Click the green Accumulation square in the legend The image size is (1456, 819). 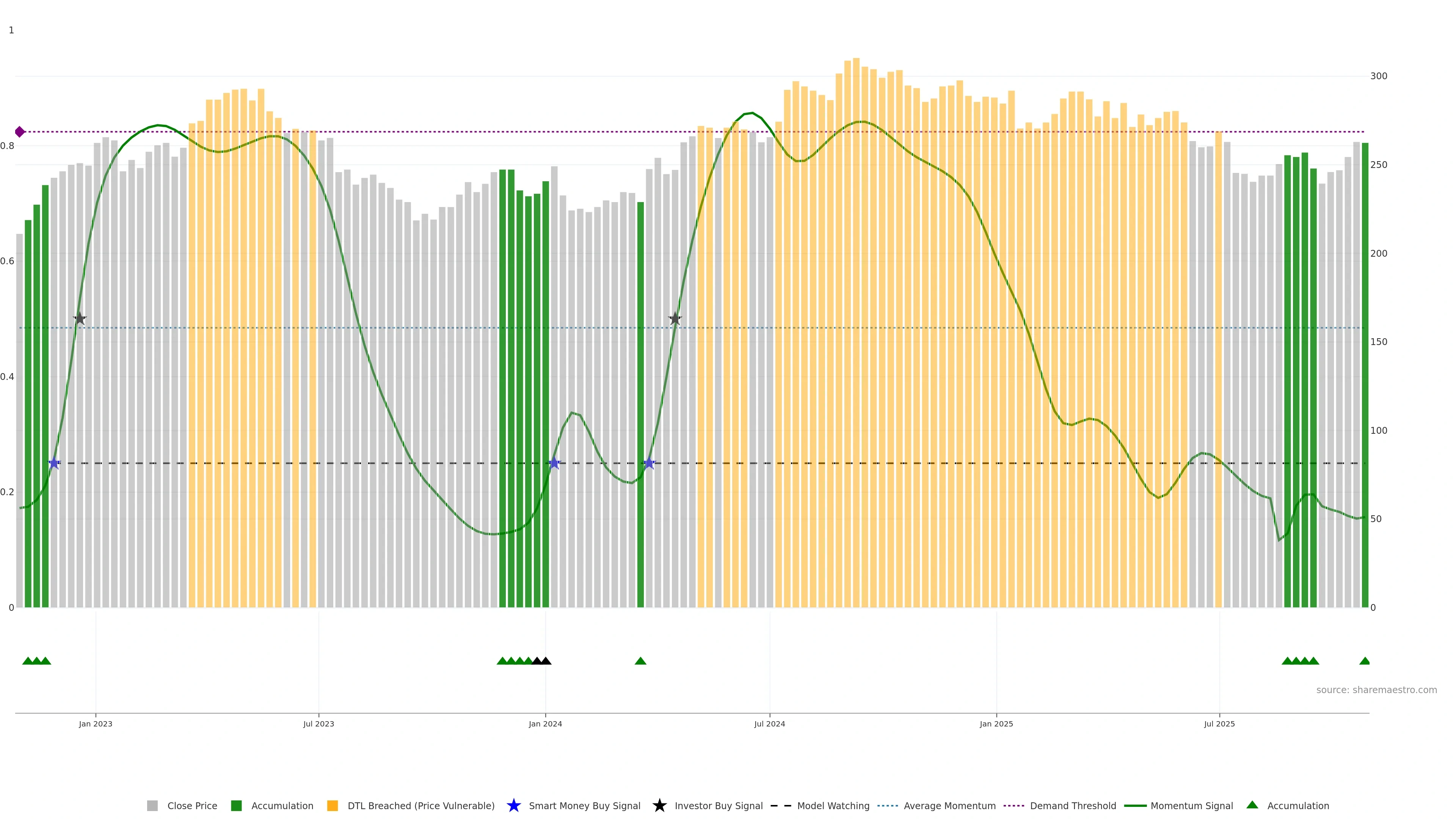236,805
